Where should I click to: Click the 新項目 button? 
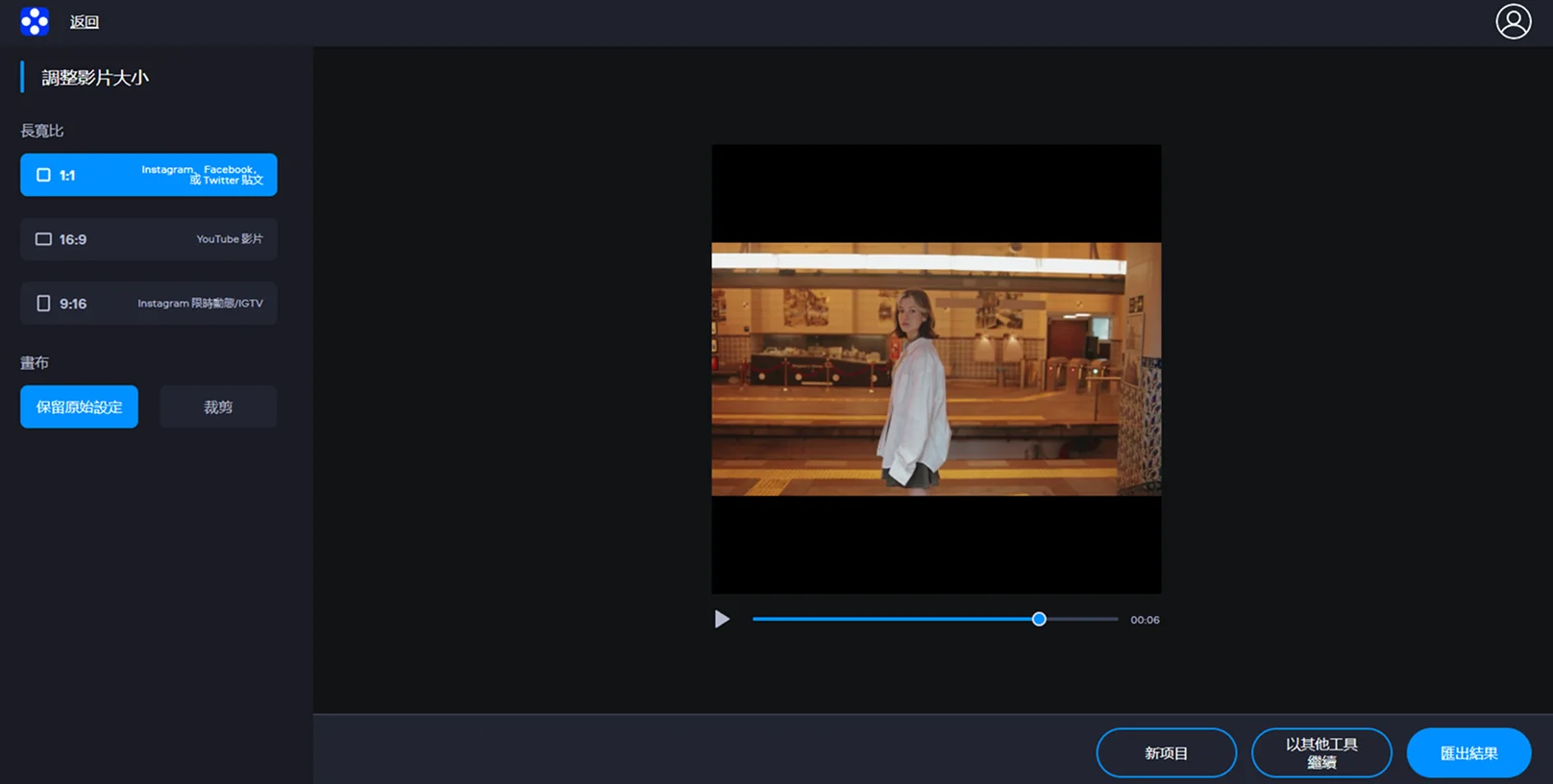pyautogui.click(x=1166, y=753)
